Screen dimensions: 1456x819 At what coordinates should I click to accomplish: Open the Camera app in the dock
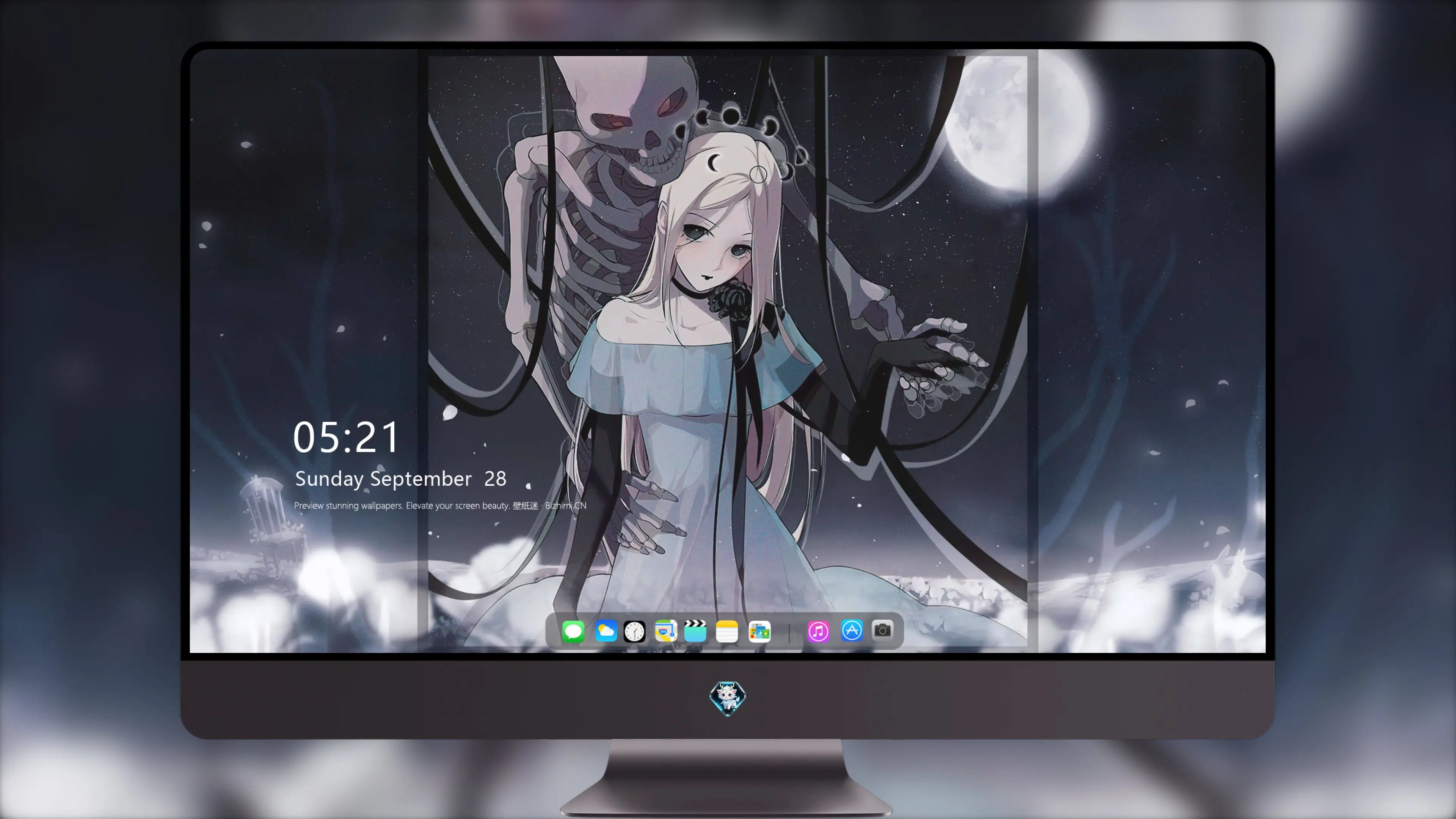click(882, 630)
